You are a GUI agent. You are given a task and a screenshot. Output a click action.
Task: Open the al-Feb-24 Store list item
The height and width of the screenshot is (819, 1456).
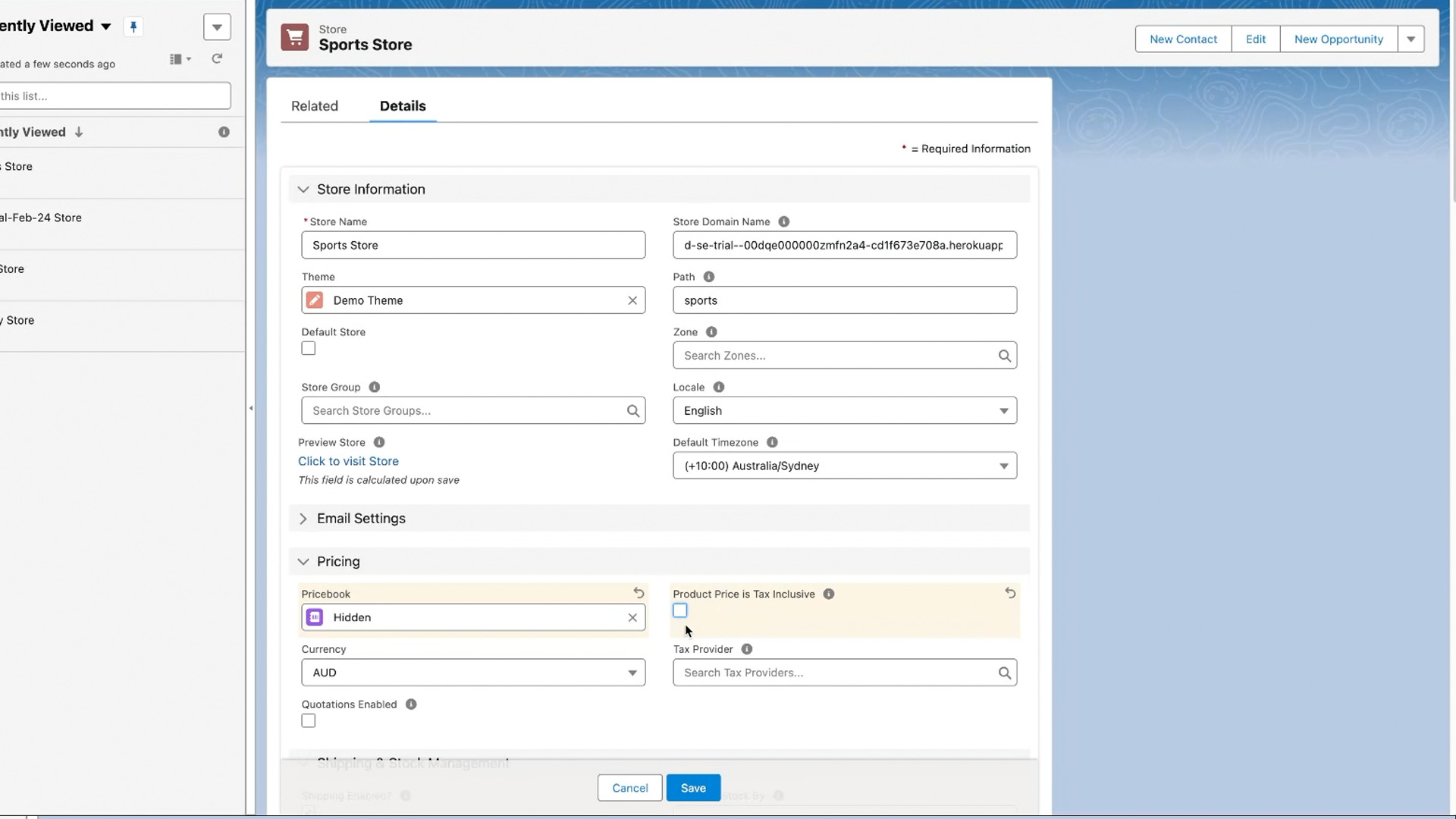41,218
